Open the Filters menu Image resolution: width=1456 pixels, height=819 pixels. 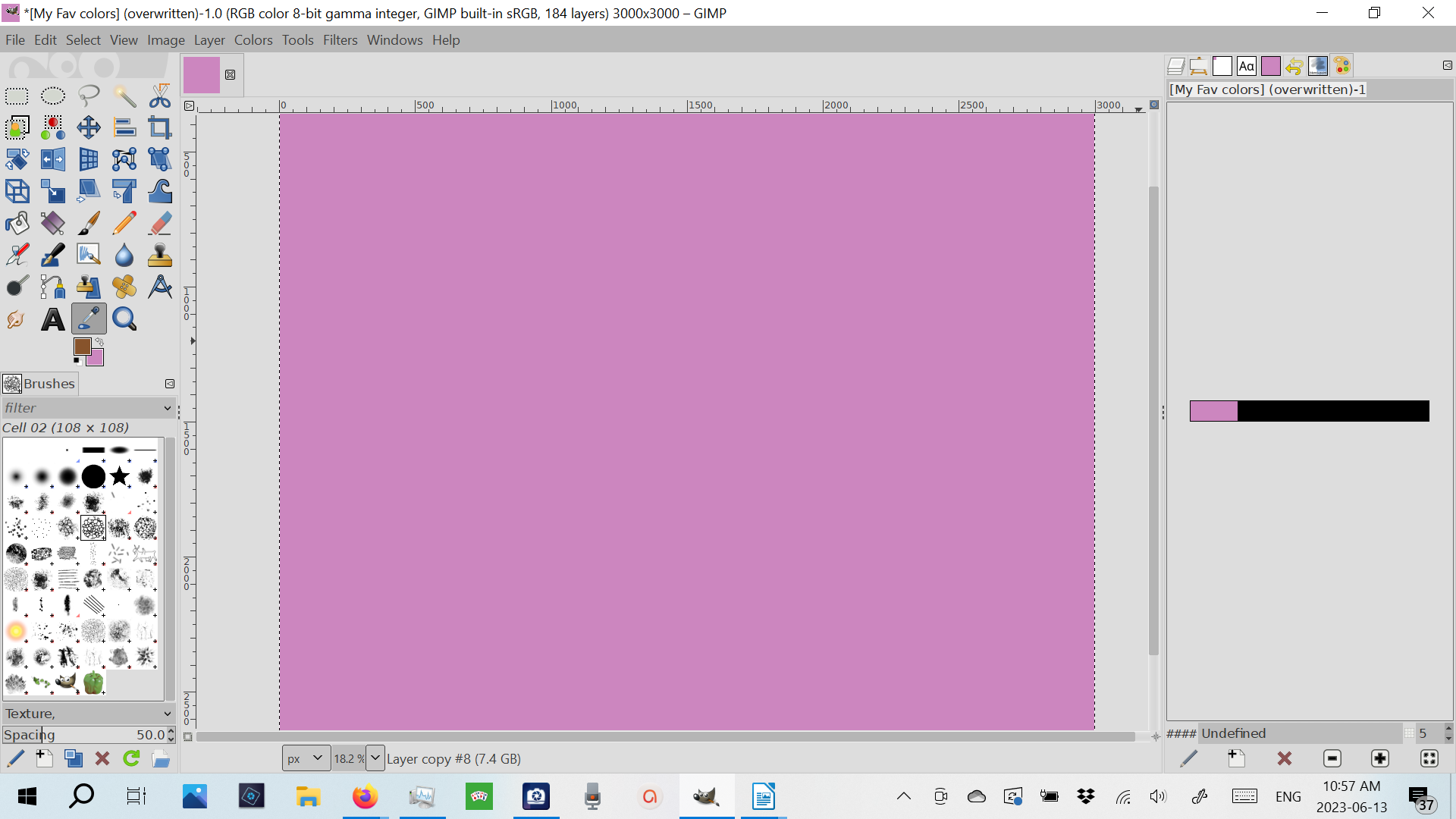click(x=340, y=40)
